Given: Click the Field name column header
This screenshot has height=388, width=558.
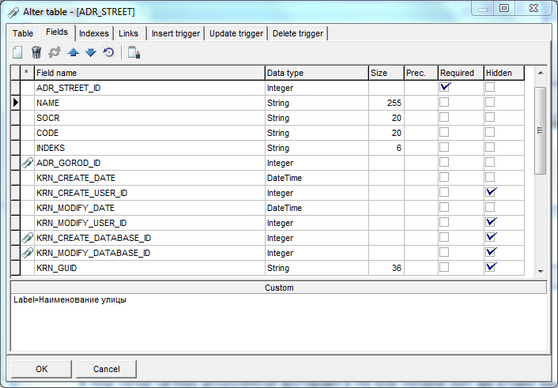Looking at the screenshot, I should pyautogui.click(x=150, y=73).
